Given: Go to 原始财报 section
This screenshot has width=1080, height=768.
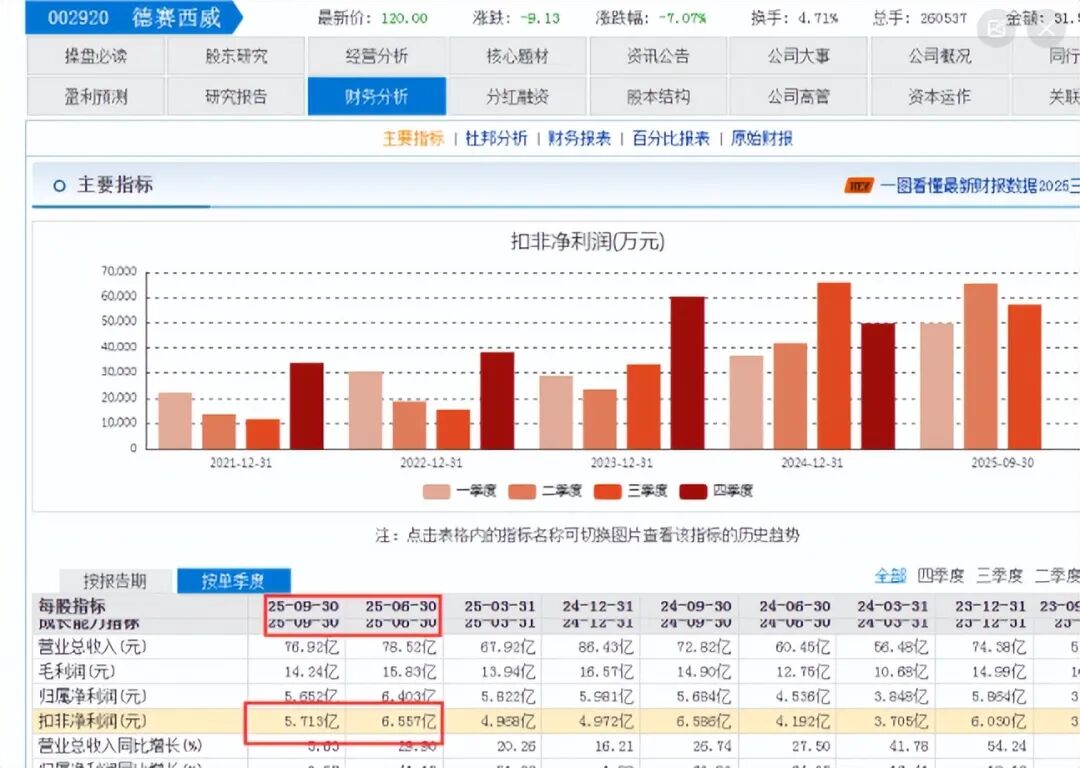Looking at the screenshot, I should pos(762,138).
